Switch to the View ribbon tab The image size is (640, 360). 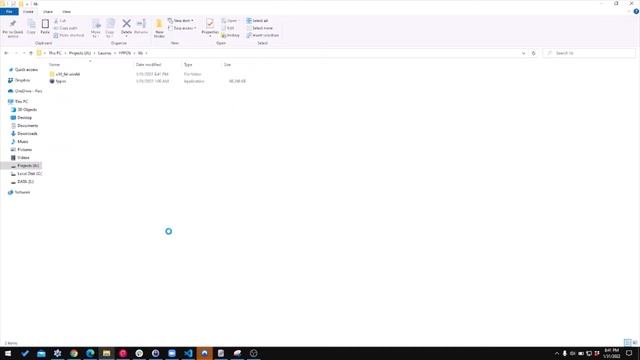67,11
